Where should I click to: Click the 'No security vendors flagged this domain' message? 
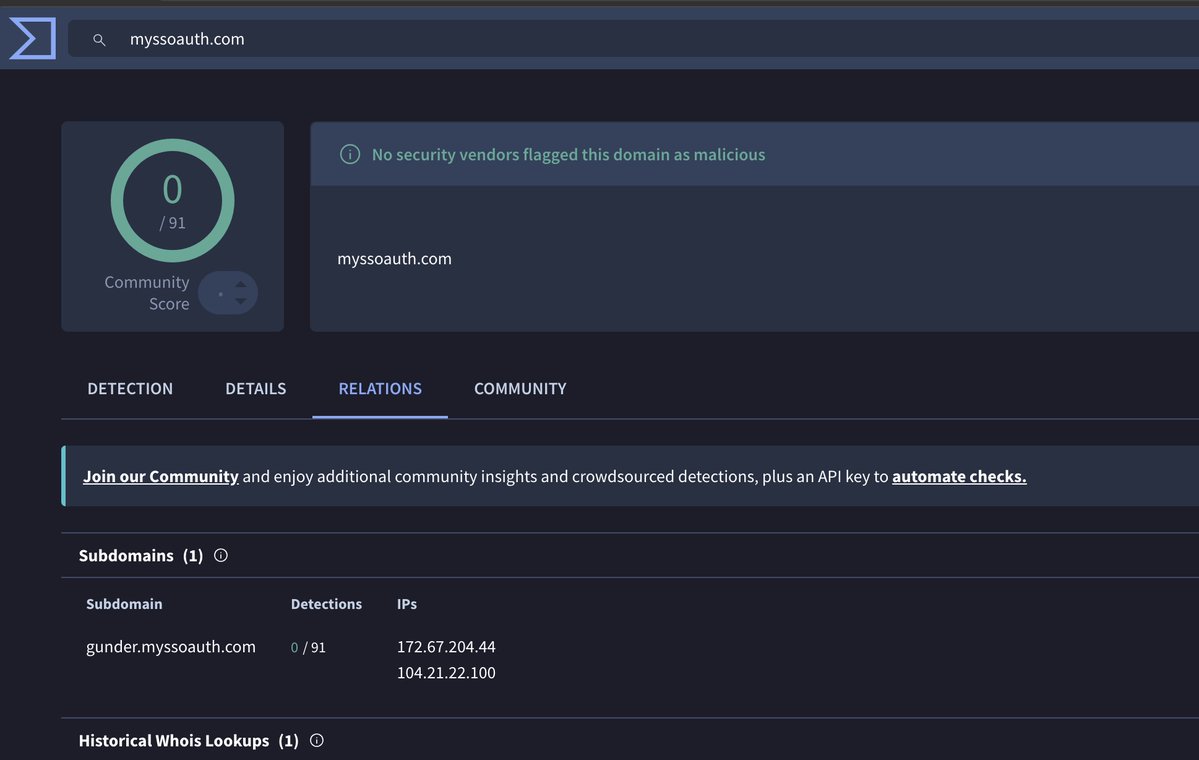[x=568, y=154]
